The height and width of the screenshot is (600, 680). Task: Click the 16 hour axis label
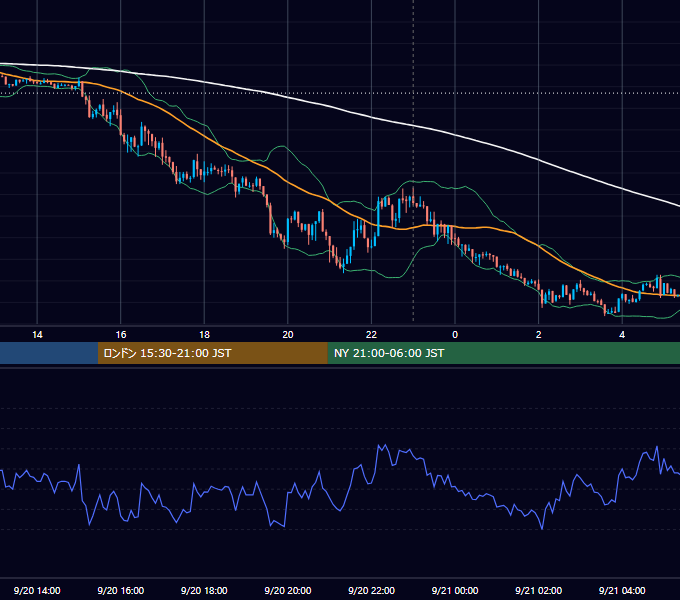pos(121,335)
